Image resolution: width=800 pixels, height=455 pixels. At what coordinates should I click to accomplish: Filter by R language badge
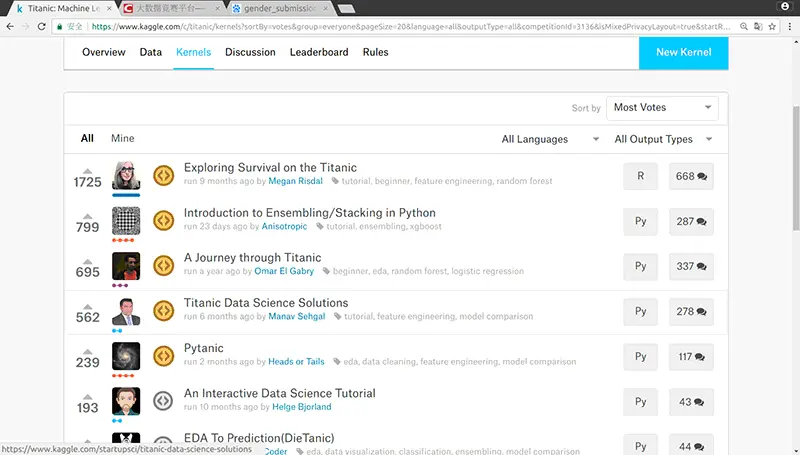pyautogui.click(x=640, y=176)
